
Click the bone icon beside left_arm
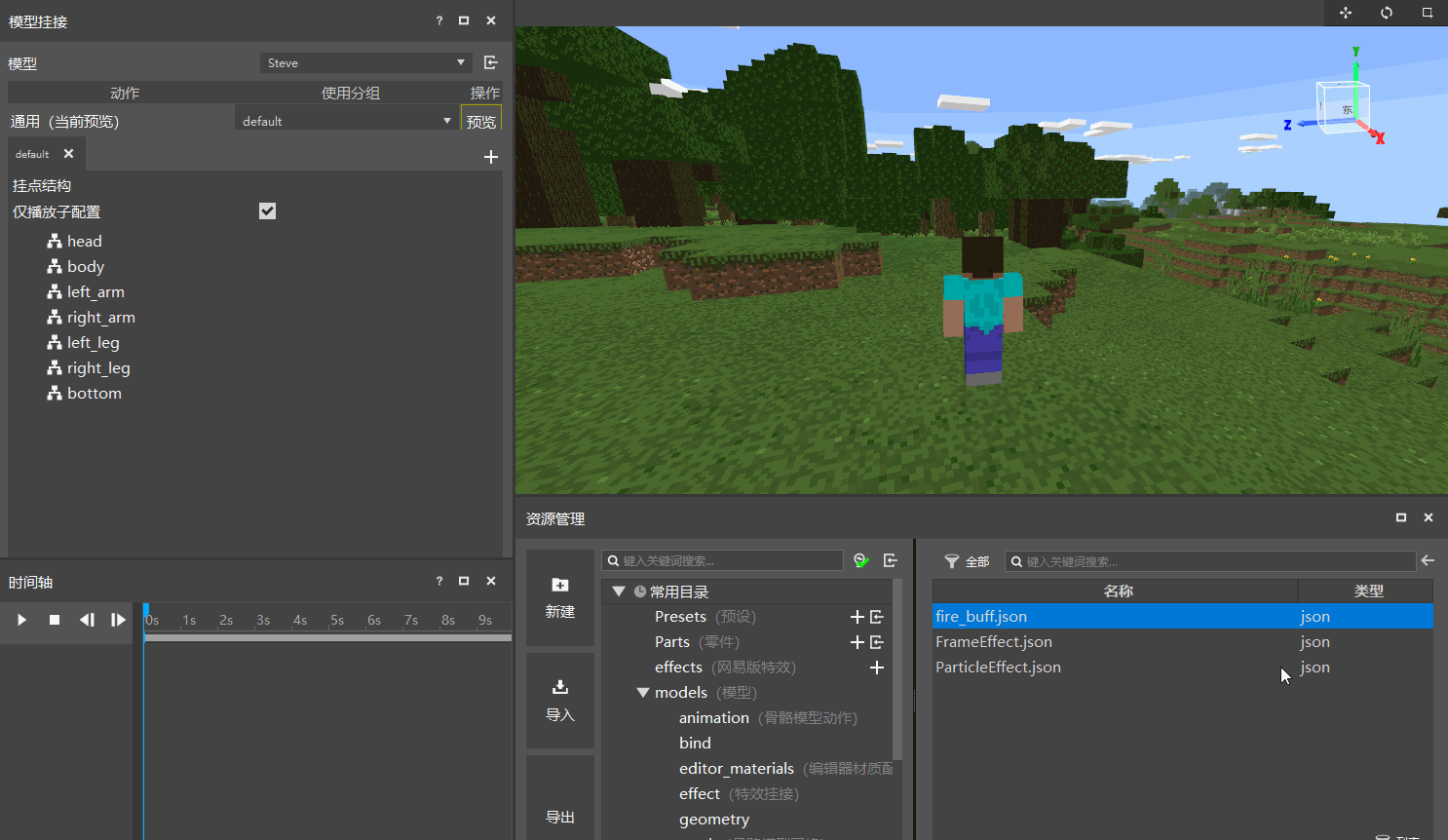(x=55, y=291)
